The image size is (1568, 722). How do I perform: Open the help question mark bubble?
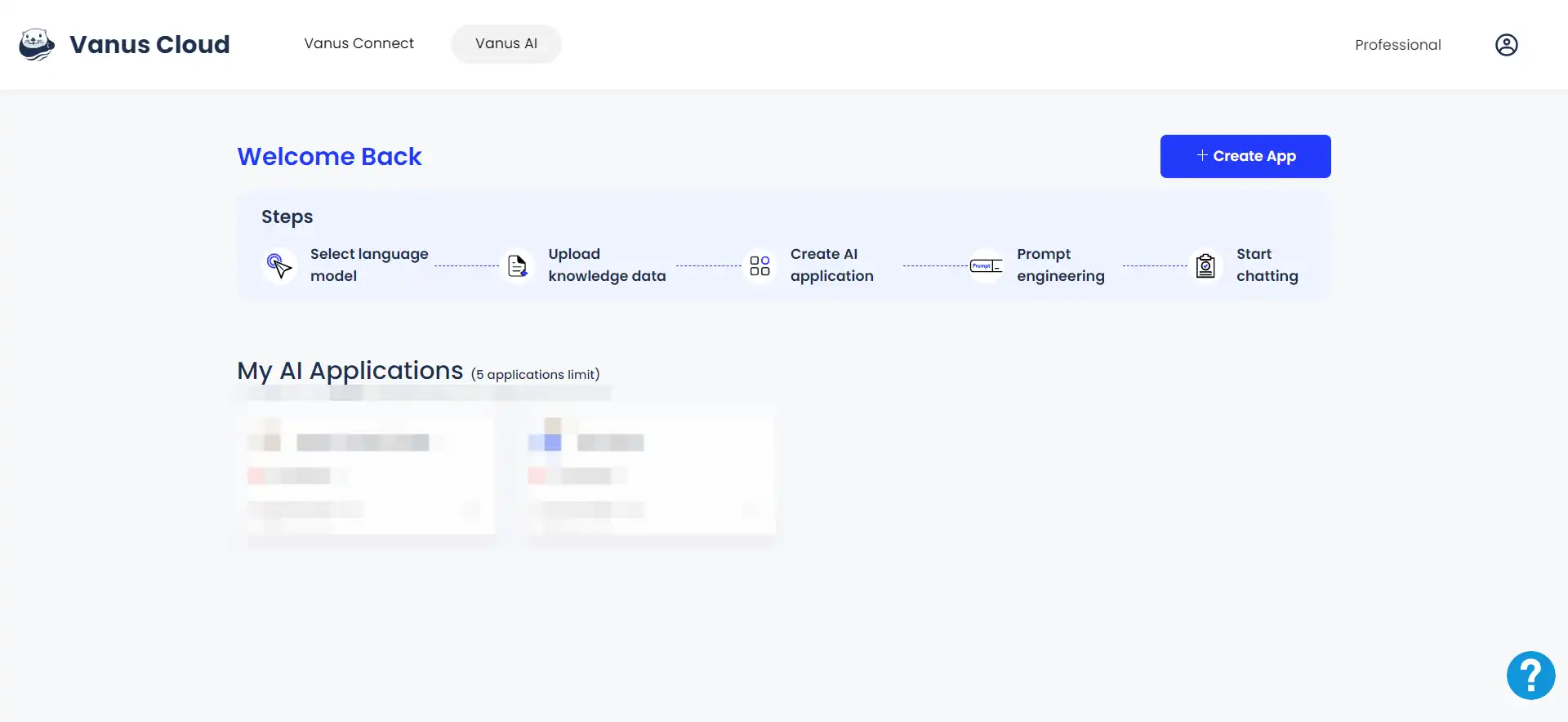coord(1531,675)
